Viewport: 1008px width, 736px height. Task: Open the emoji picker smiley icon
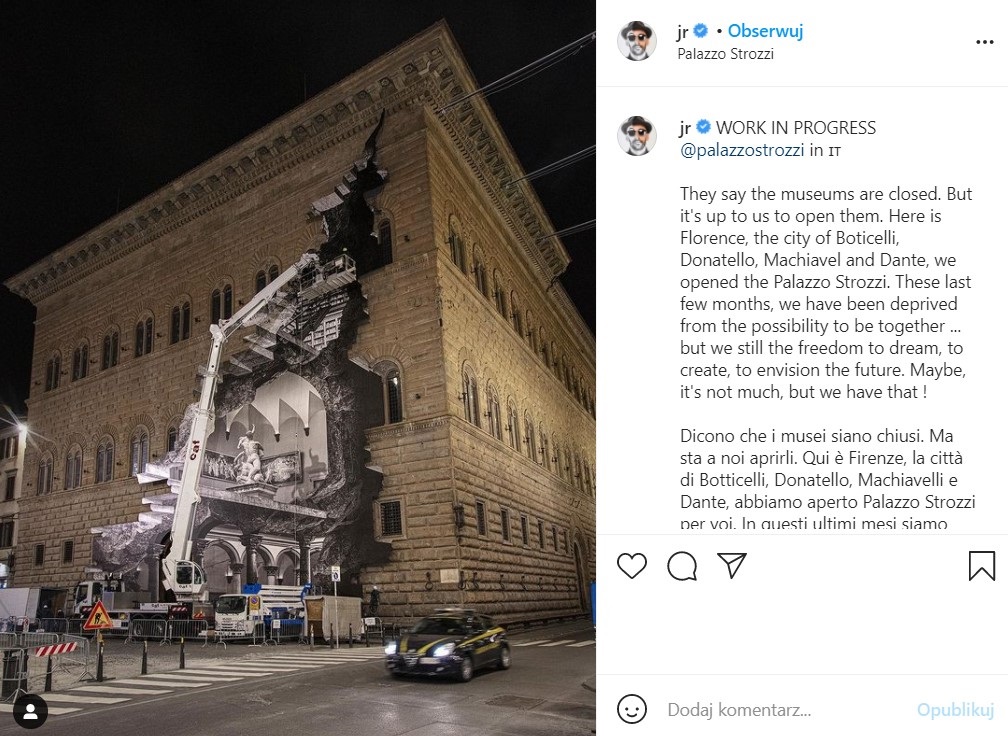coord(631,710)
